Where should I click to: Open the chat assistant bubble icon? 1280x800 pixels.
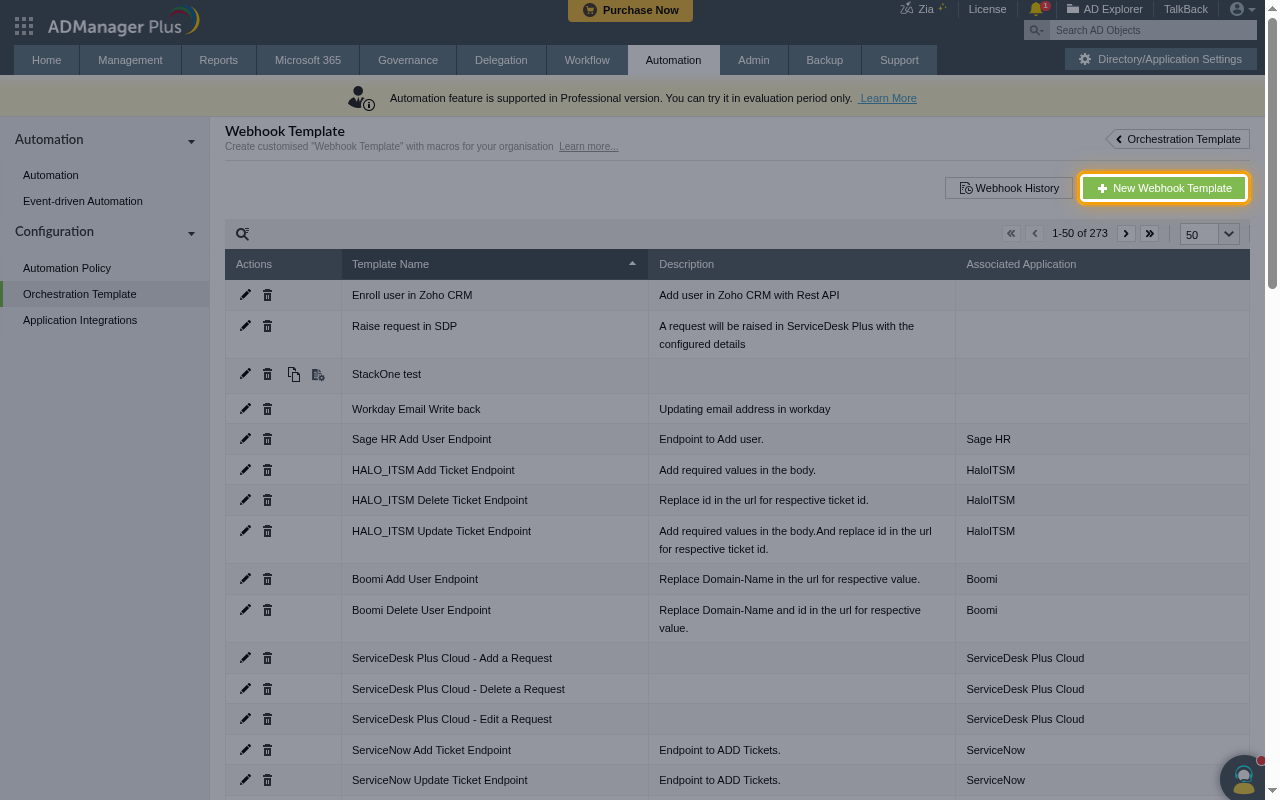point(1244,778)
